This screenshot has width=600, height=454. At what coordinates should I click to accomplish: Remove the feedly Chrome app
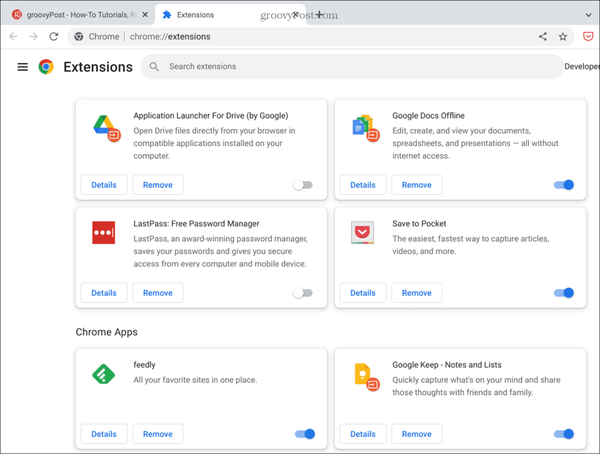tap(157, 434)
